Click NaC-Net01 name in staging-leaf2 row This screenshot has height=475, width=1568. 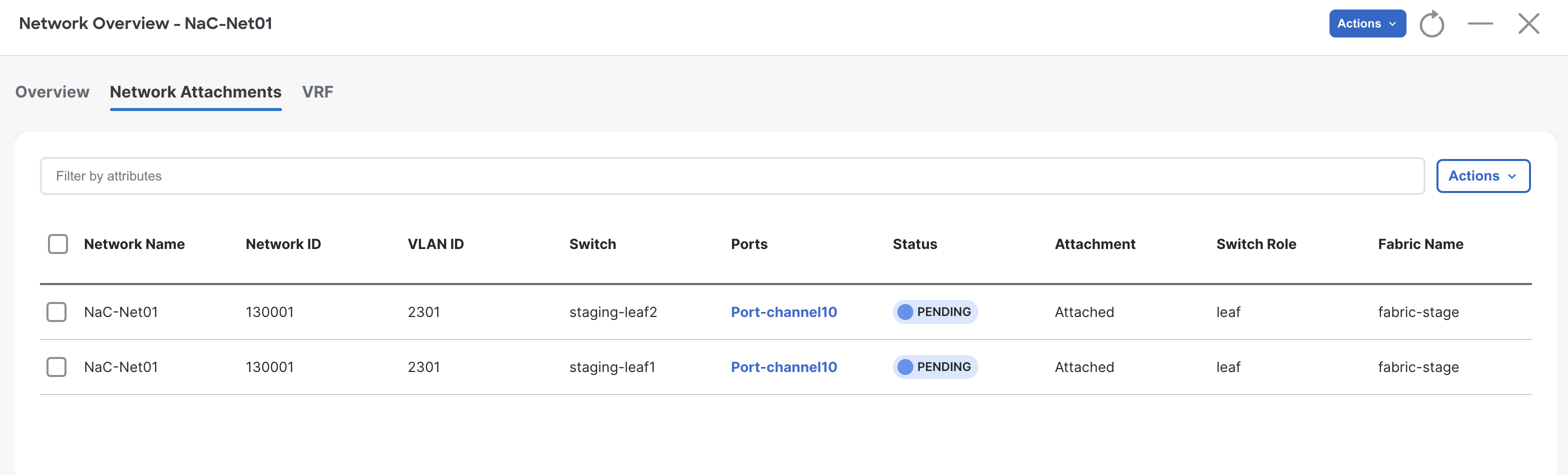tap(121, 312)
